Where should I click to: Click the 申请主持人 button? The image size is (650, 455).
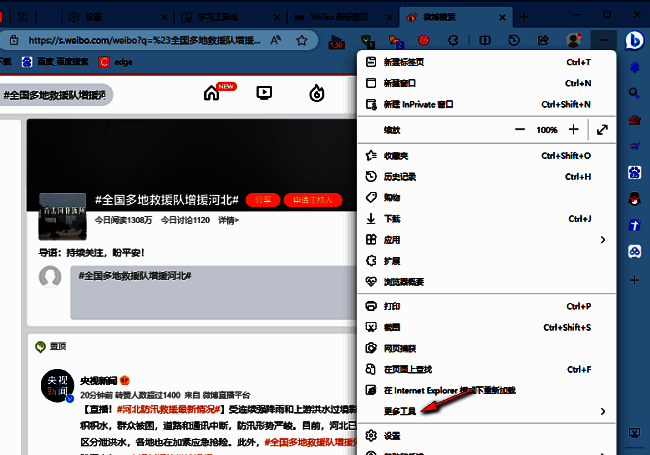[313, 200]
